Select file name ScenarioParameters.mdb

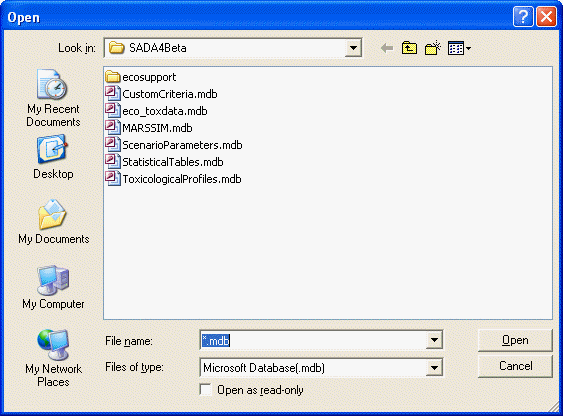pos(182,145)
